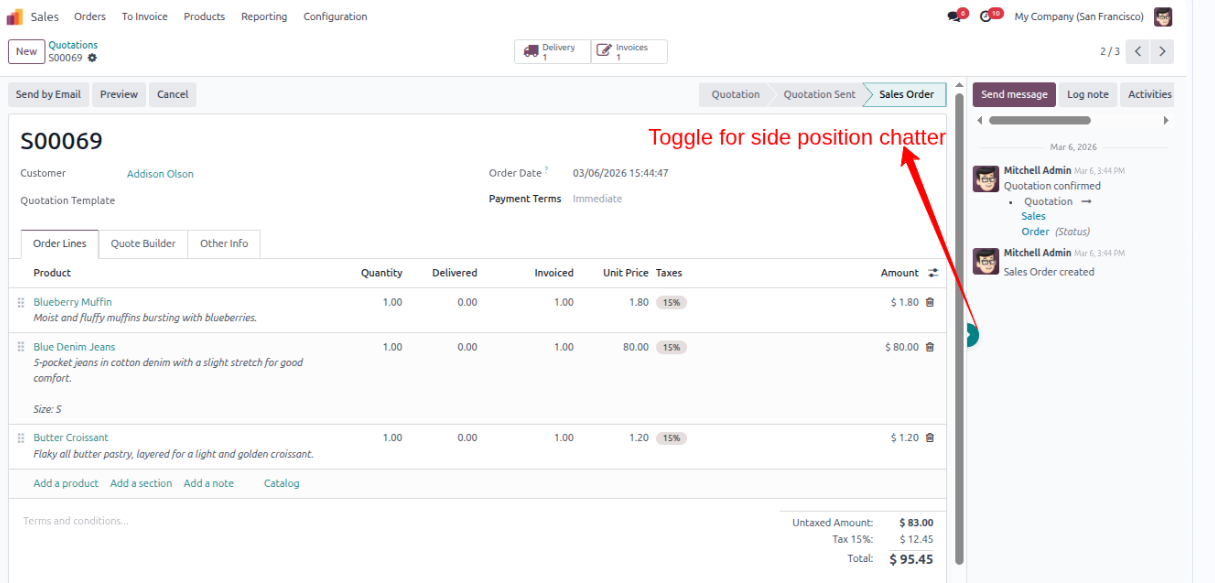The height and width of the screenshot is (583, 1215).
Task: Grab the Butter Croissant row handle
Action: (21, 438)
